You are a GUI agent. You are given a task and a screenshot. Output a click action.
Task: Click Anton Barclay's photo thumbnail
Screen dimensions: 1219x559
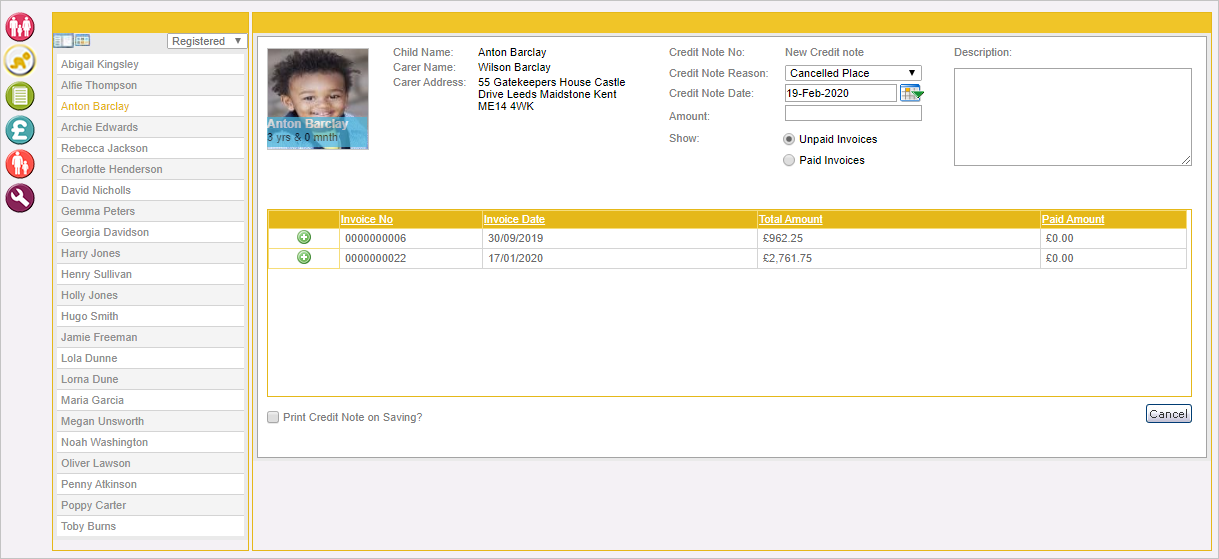318,99
